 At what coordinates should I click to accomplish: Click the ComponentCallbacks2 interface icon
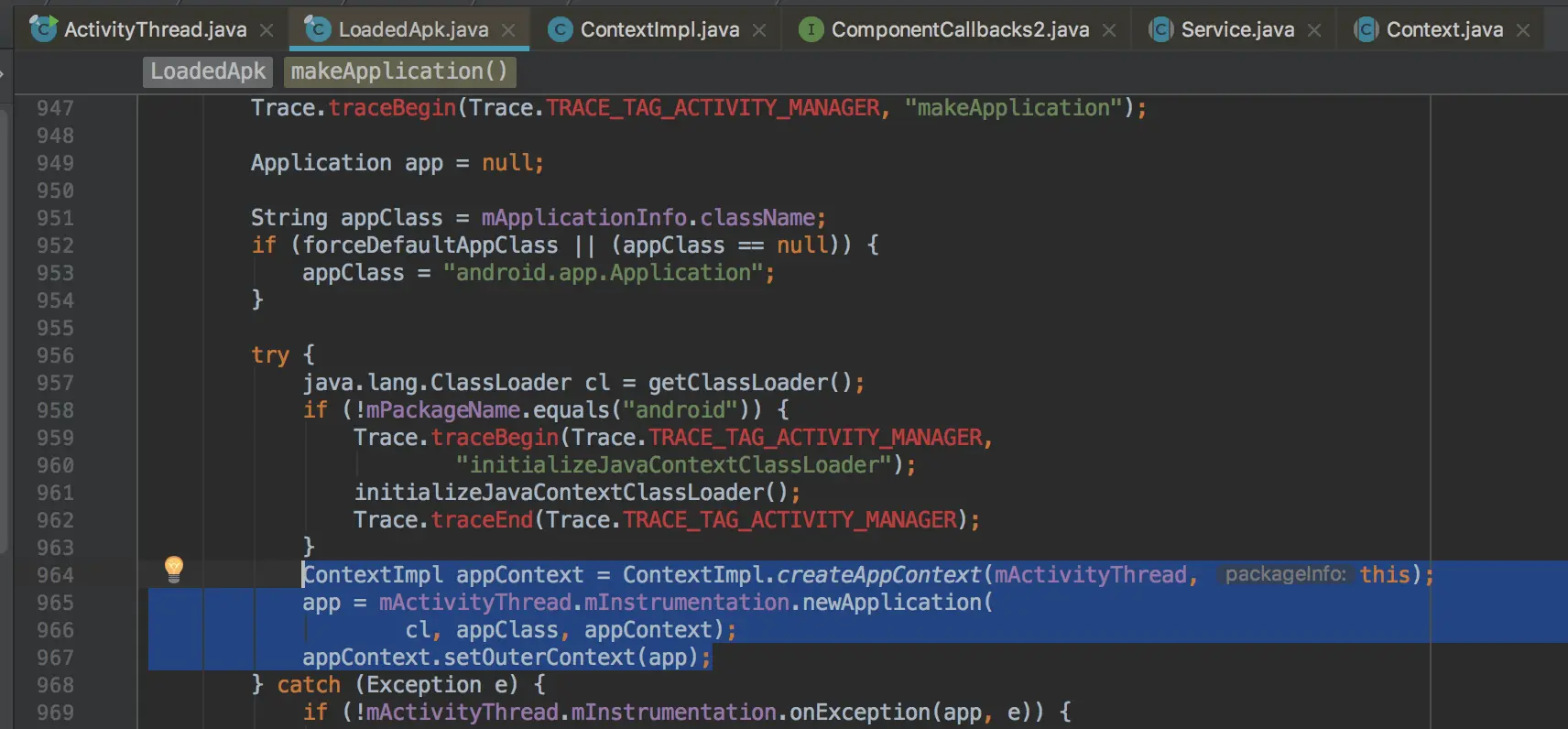click(x=811, y=30)
